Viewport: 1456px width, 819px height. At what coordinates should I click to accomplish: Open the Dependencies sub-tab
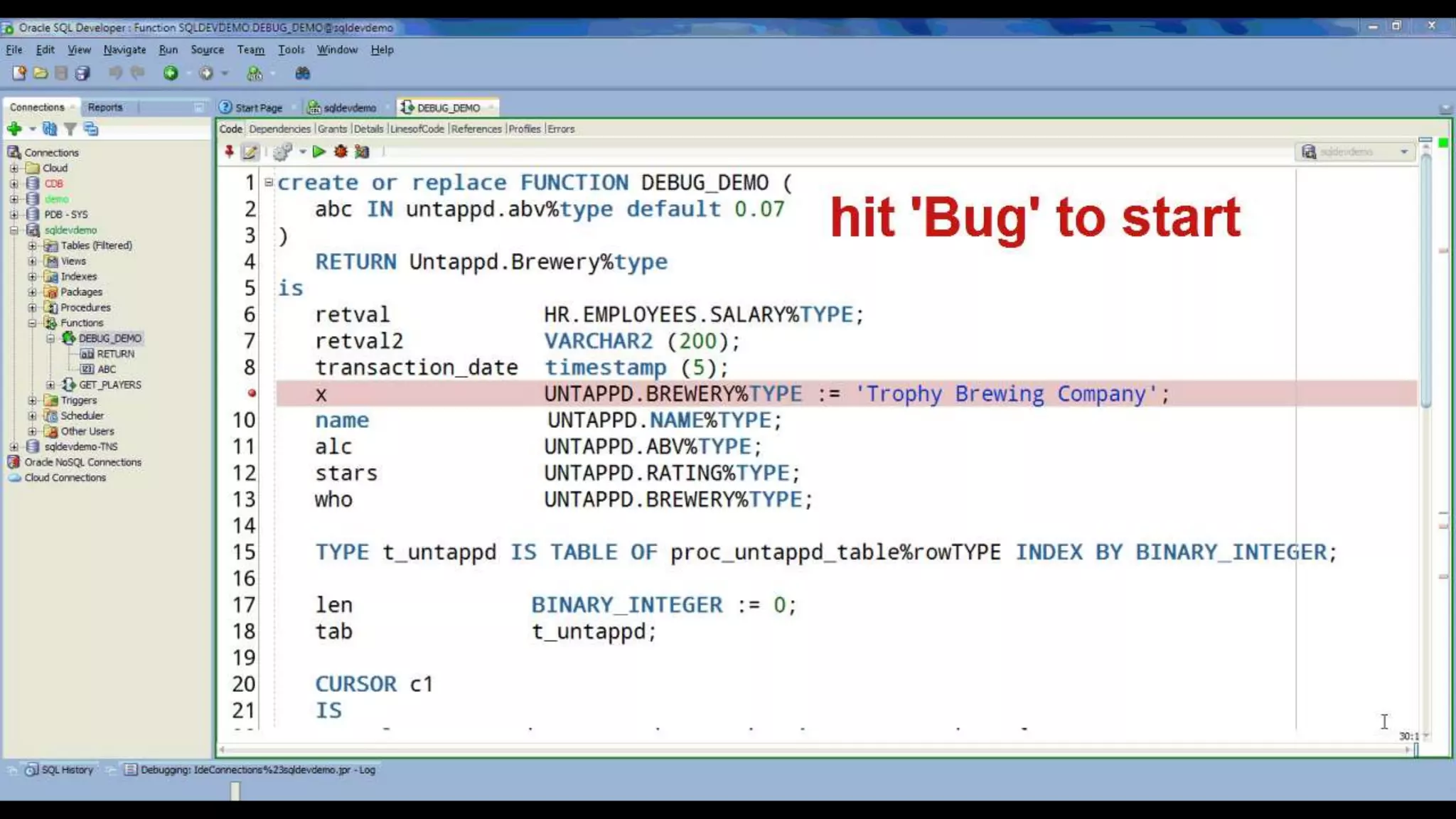pos(279,129)
